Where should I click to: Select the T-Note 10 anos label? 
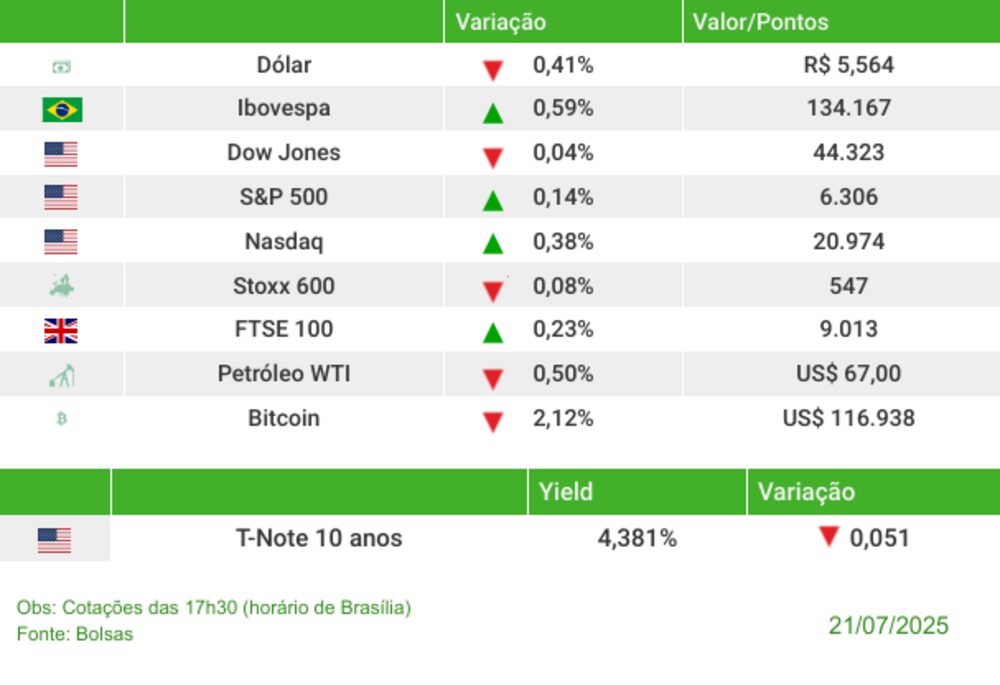(319, 538)
